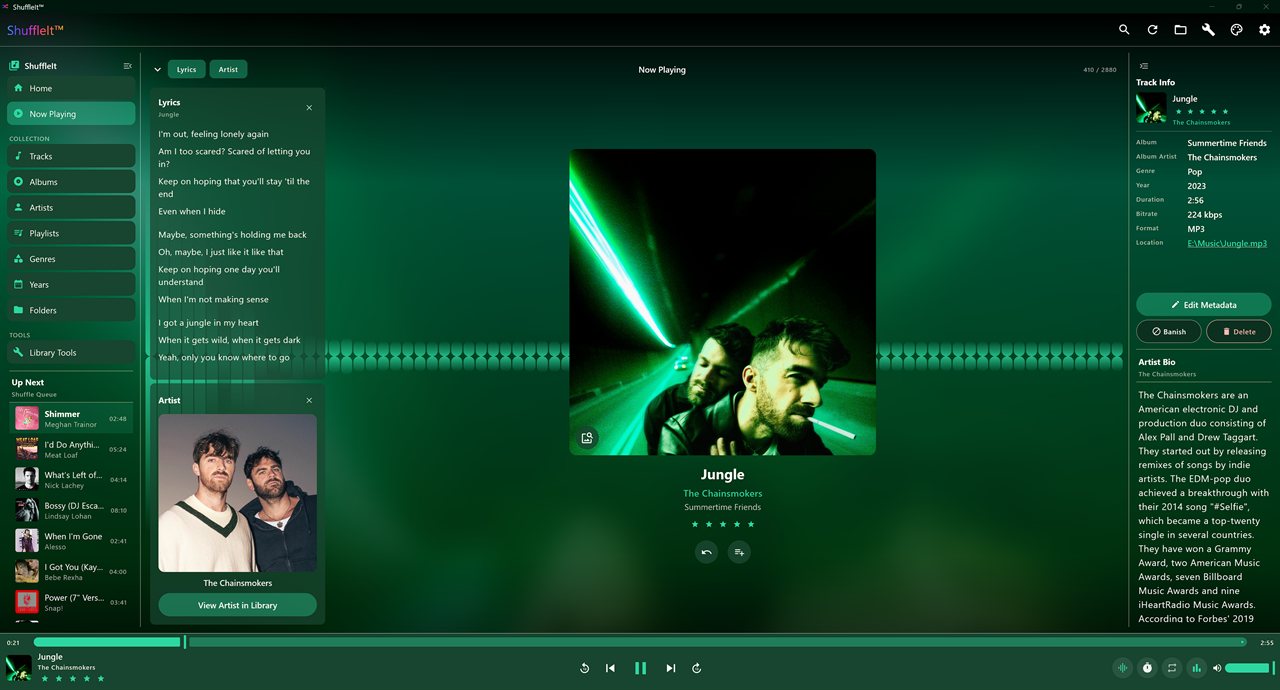Open Albums collection
The image size is (1280, 690).
[71, 182]
